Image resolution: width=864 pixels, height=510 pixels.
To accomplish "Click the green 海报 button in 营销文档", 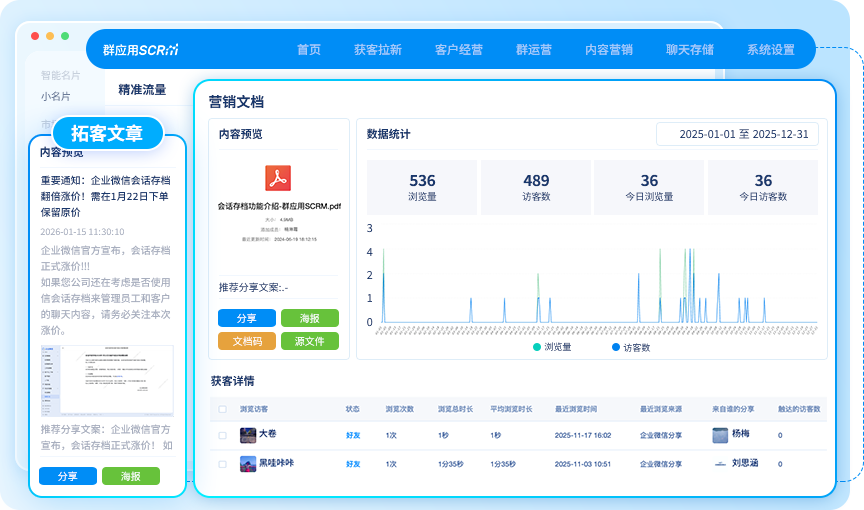I will click(310, 318).
